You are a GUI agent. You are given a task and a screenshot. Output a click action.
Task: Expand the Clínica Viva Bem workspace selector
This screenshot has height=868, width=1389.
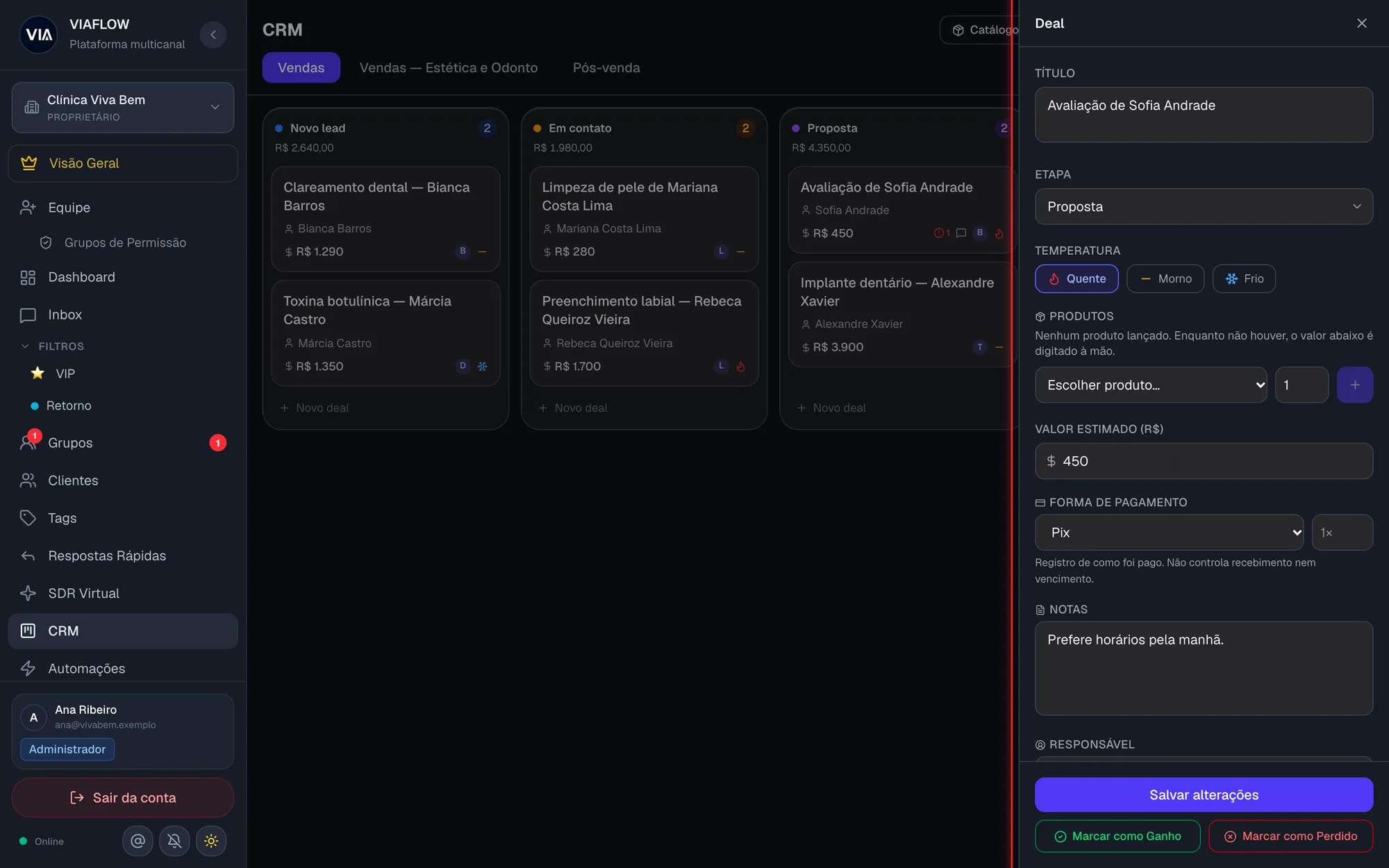click(123, 108)
